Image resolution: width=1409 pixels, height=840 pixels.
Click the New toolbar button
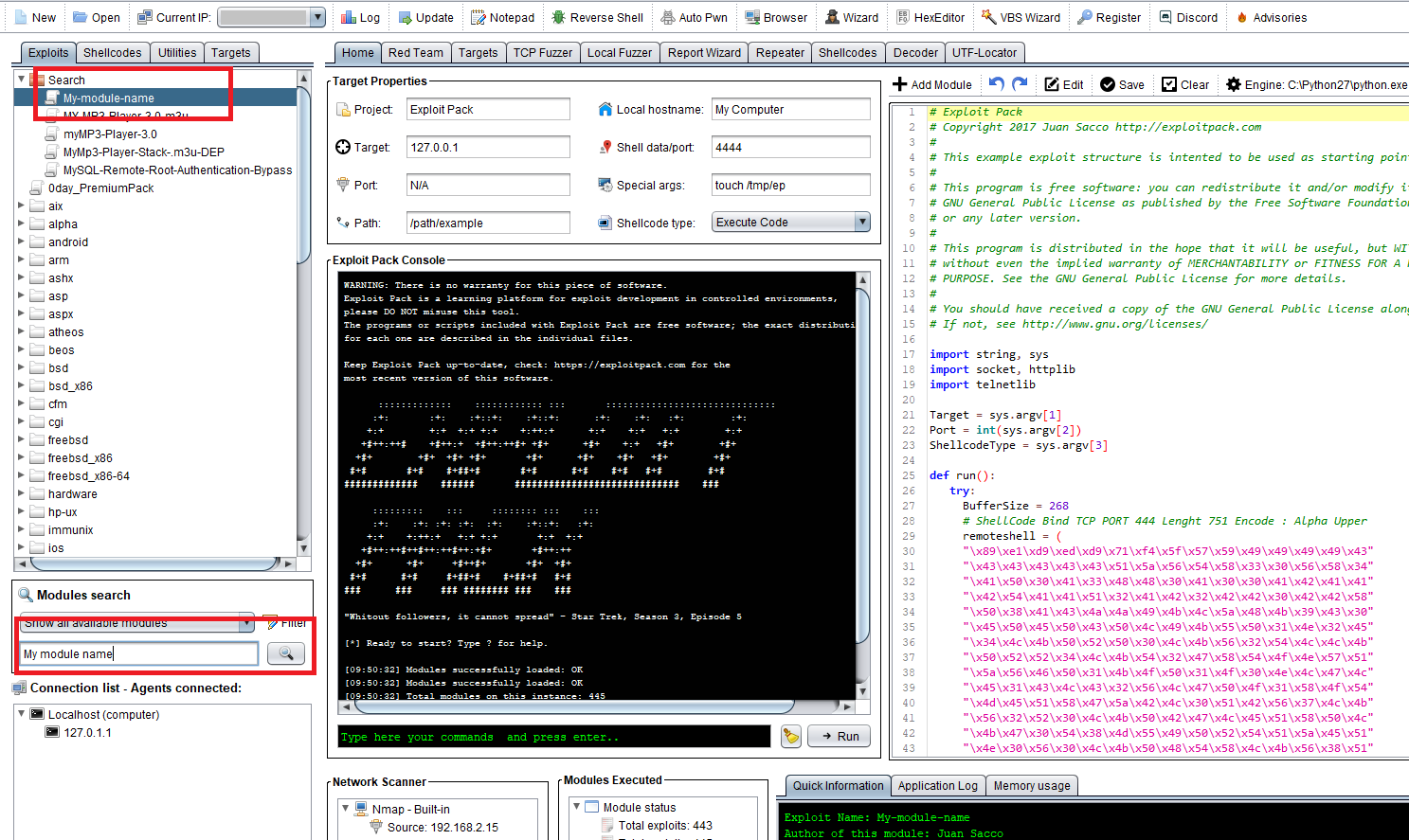(x=35, y=17)
